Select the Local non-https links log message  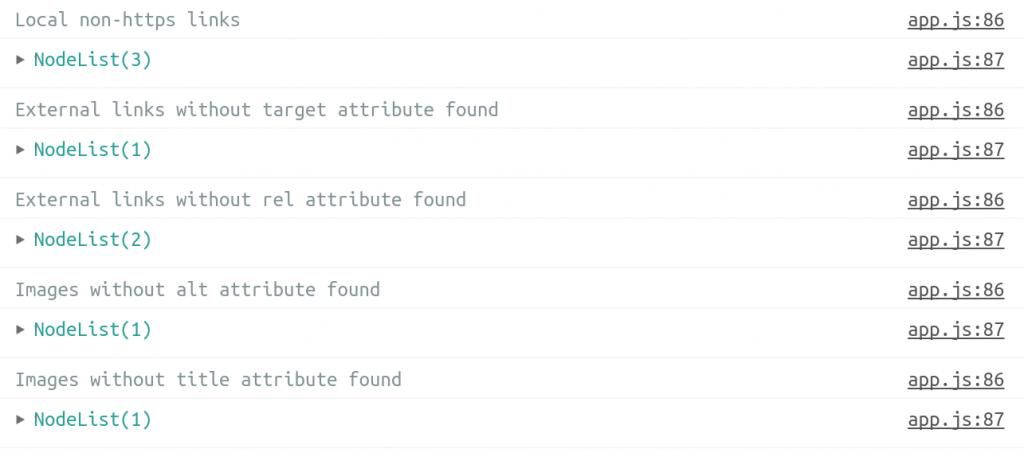pos(128,20)
